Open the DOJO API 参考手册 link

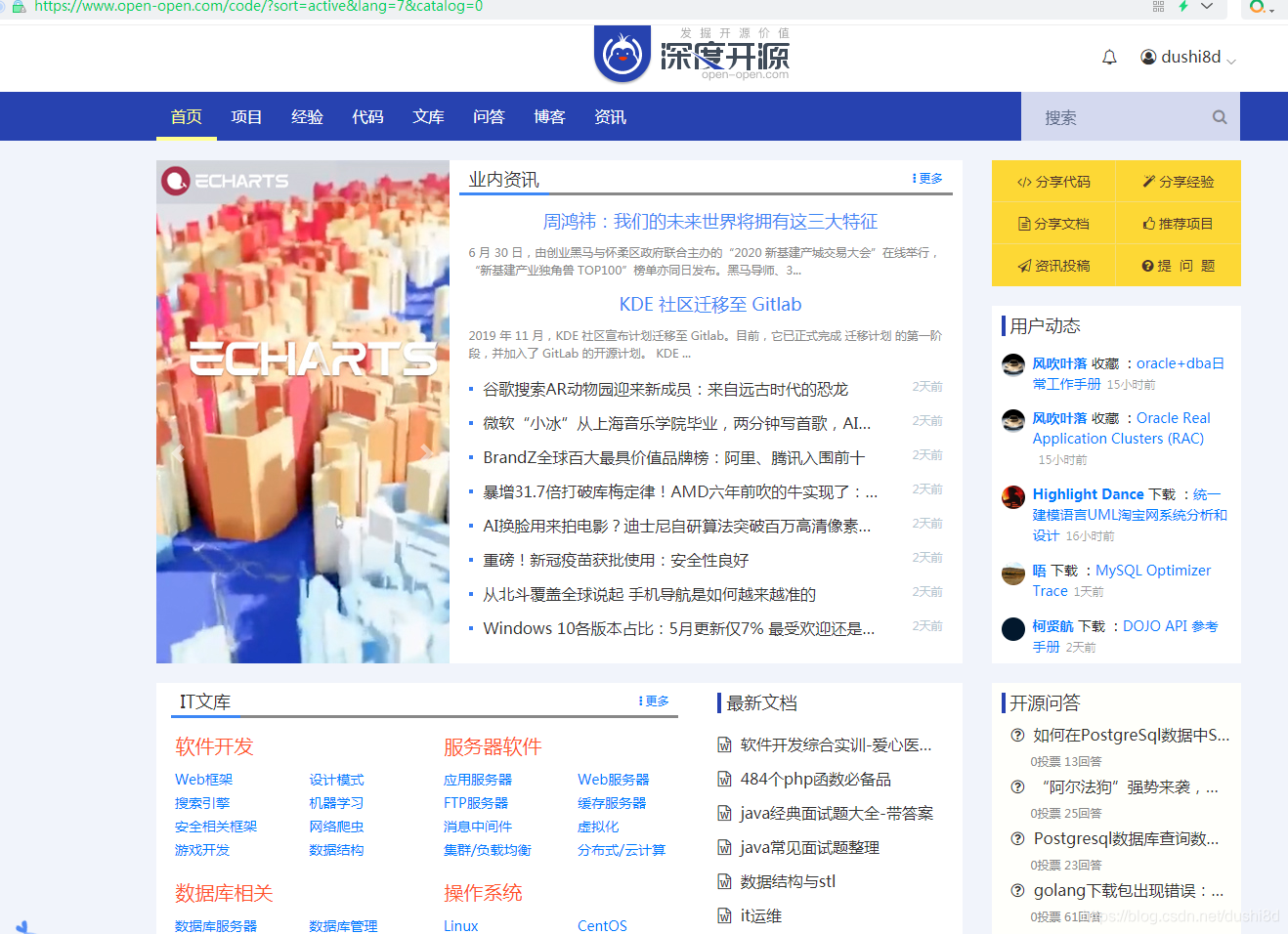coord(1126,636)
